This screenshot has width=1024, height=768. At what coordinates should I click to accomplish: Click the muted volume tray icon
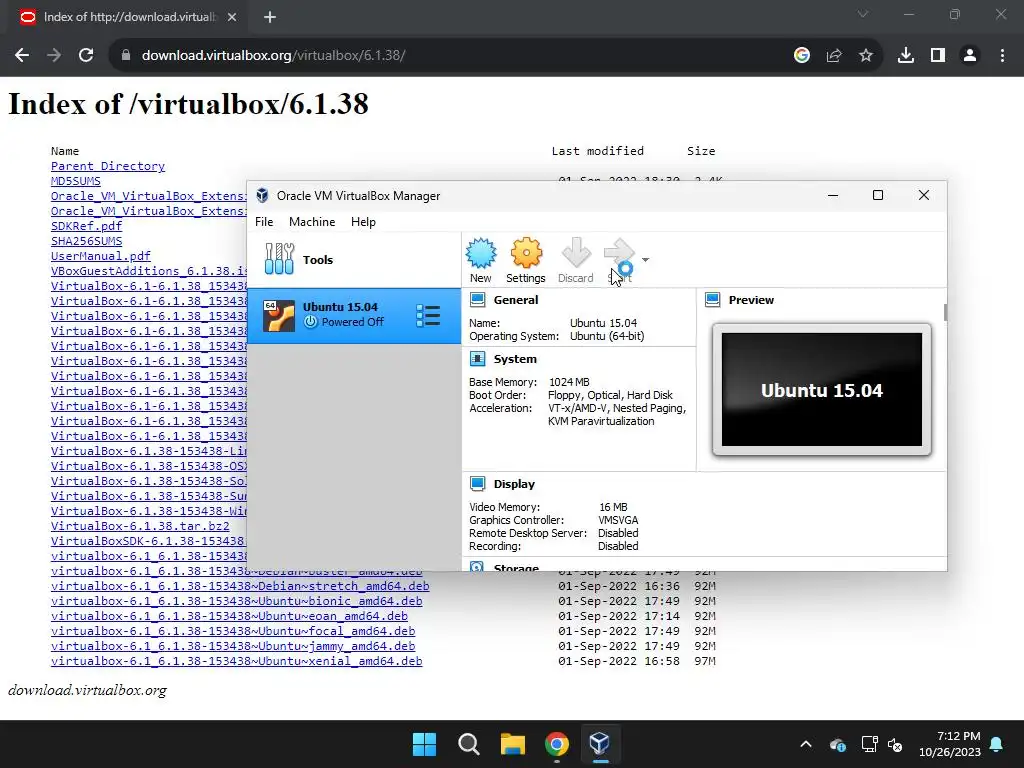tap(895, 744)
